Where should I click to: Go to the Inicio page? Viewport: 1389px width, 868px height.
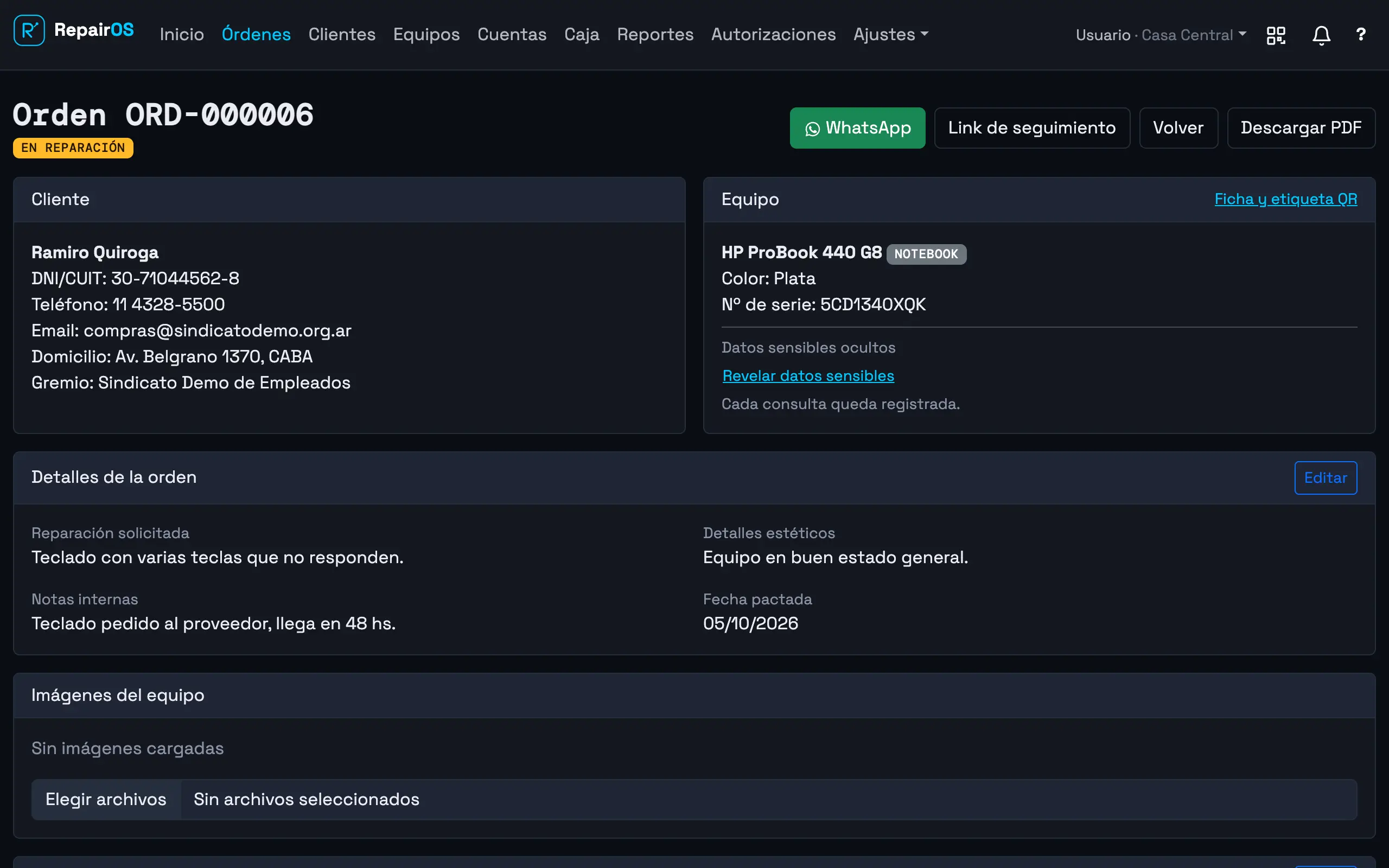pos(181,34)
